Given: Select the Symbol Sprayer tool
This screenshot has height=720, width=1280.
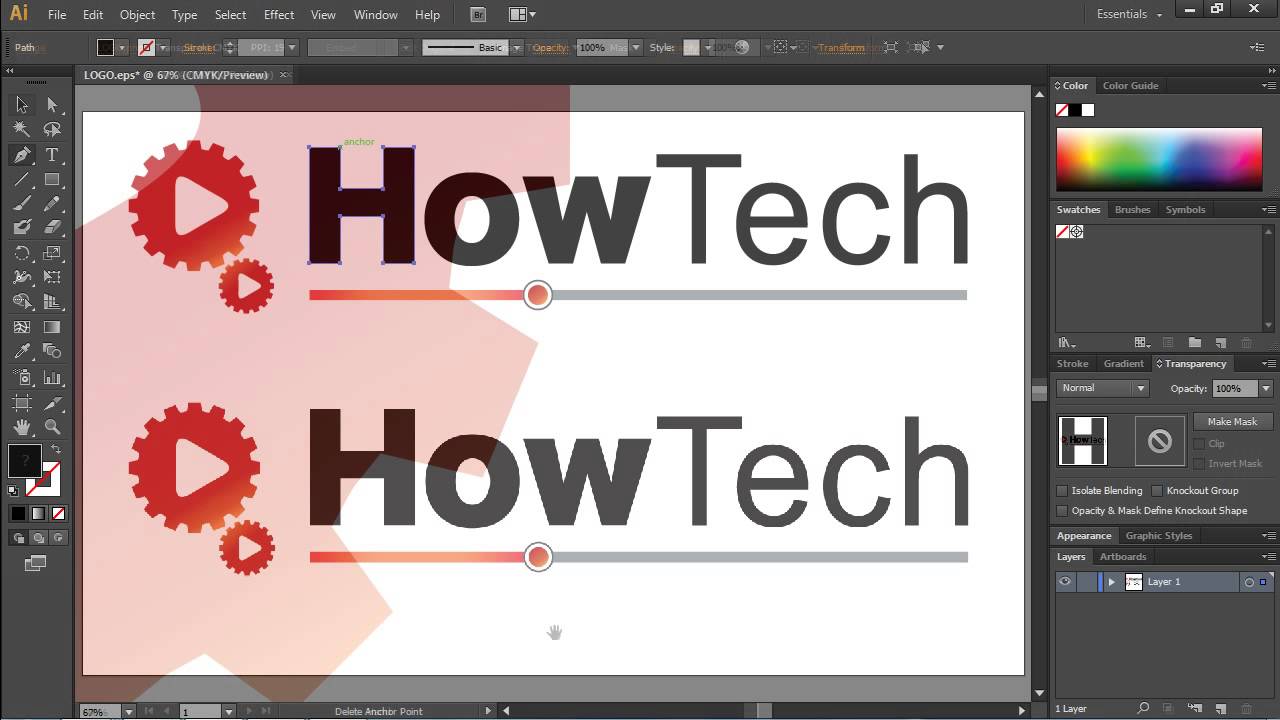Looking at the screenshot, I should [22, 378].
